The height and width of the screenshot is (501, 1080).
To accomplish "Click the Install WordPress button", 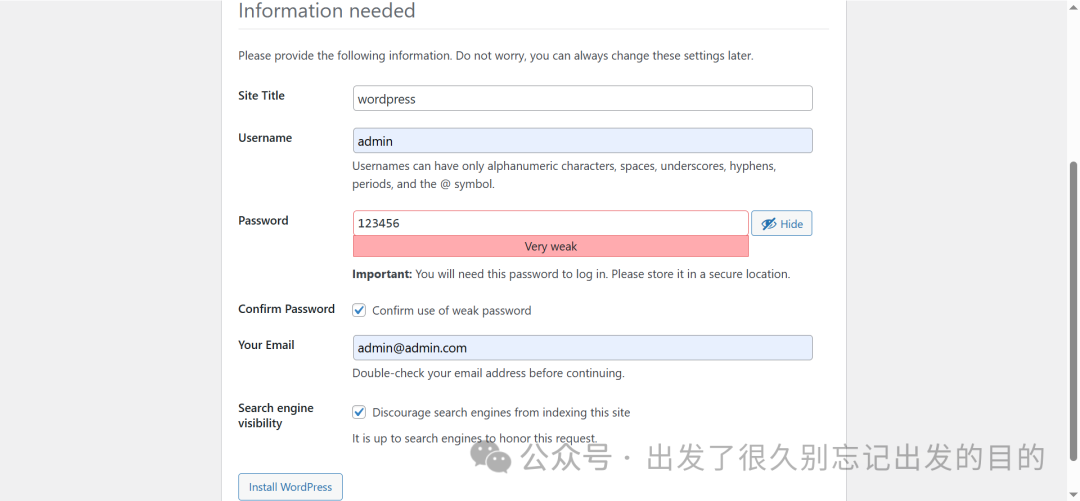I will pyautogui.click(x=290, y=487).
